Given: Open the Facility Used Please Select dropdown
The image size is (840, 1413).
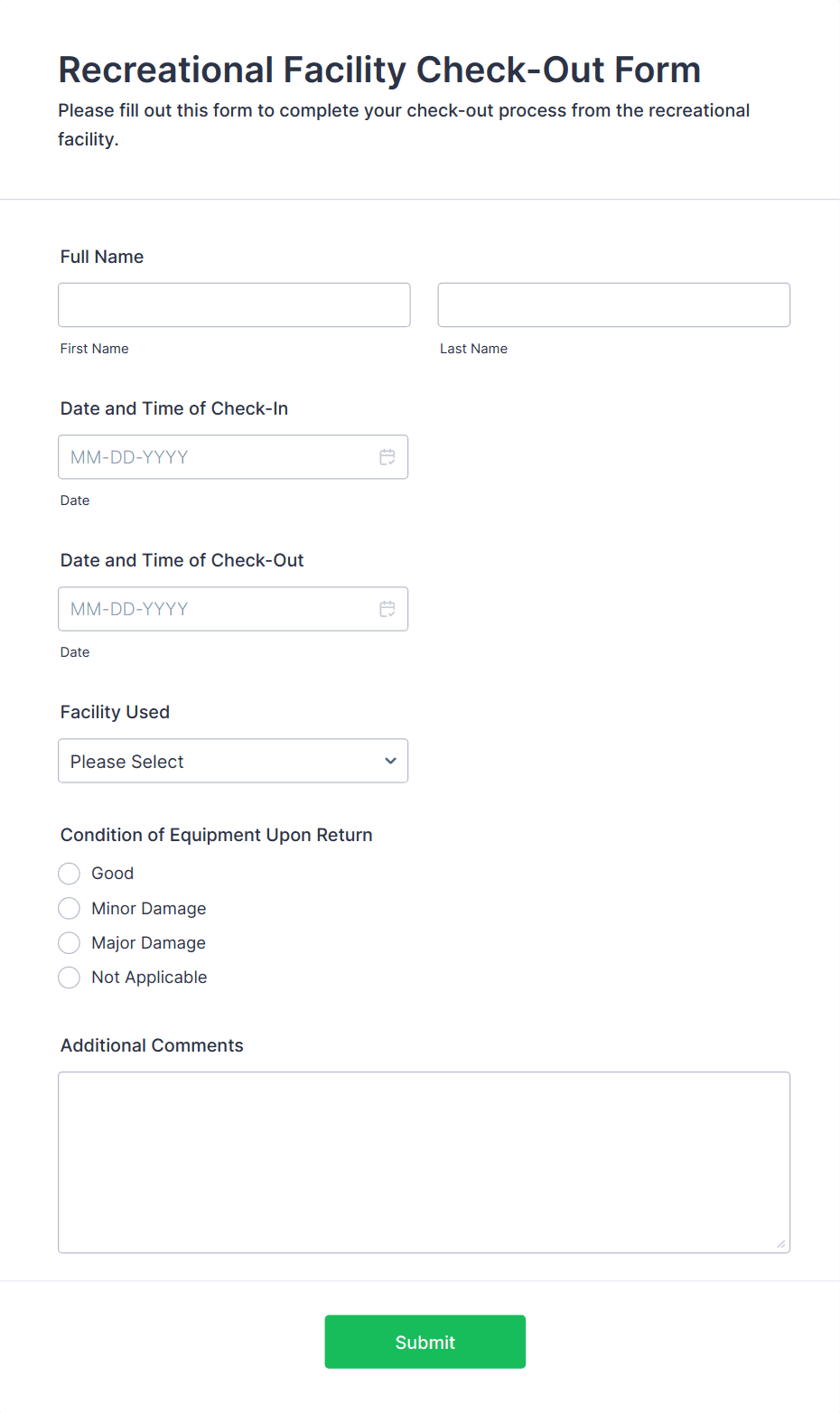Looking at the screenshot, I should (217, 761).
